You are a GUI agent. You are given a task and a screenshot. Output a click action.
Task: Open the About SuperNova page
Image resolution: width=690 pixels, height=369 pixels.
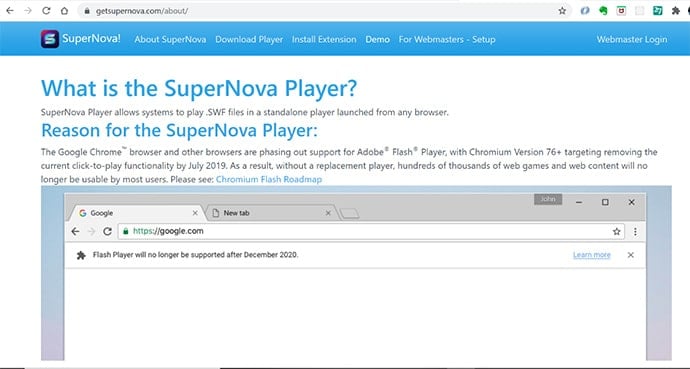(170, 40)
